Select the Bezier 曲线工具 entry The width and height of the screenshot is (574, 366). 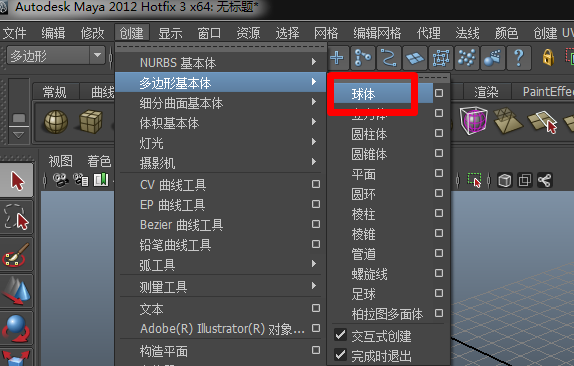[x=181, y=225]
